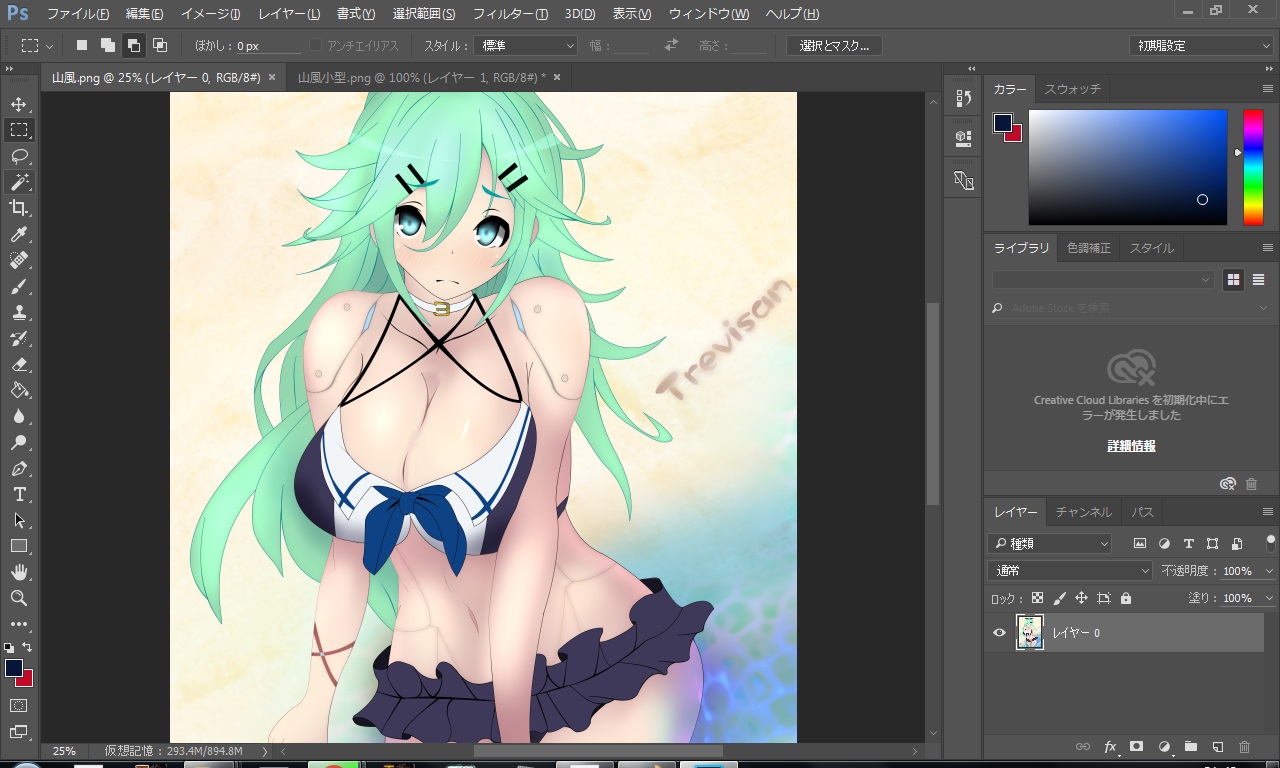Open the 詳細情報 link

point(1131,446)
